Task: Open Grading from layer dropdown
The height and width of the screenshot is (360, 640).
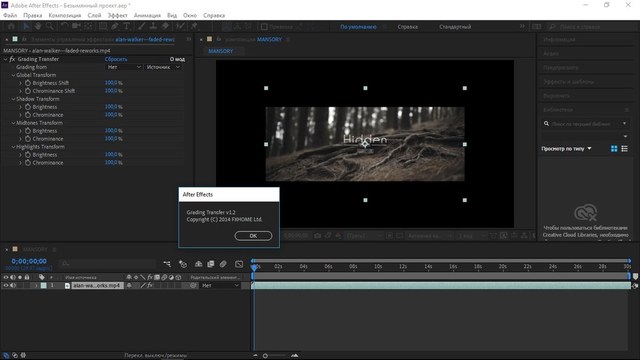Action: tap(124, 67)
